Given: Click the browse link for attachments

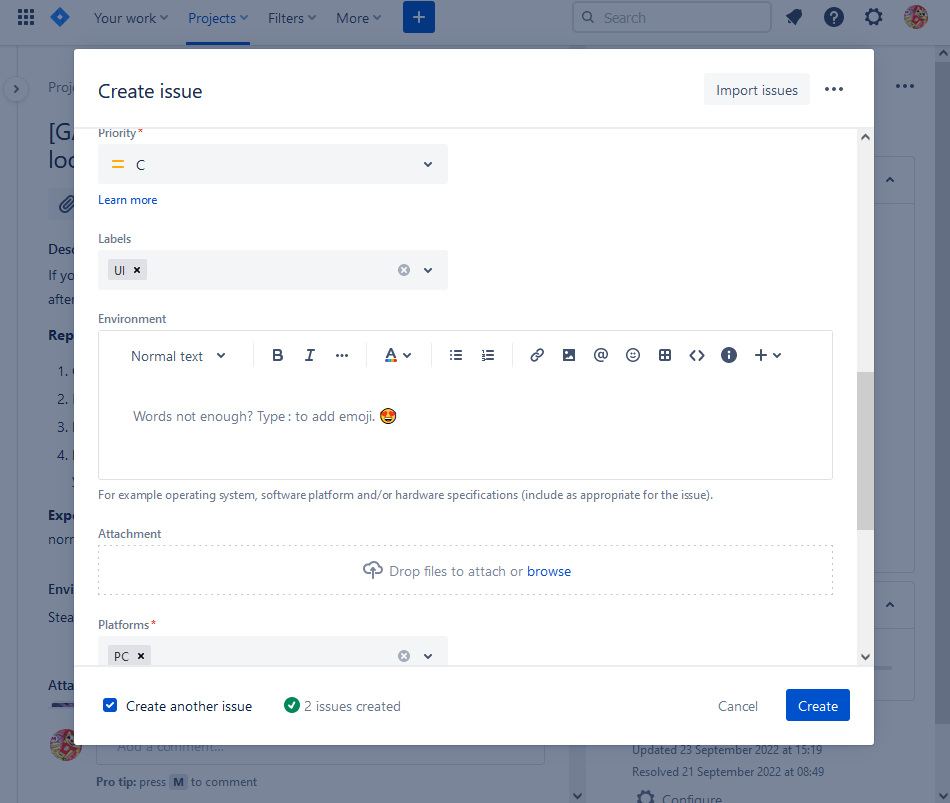Looking at the screenshot, I should [x=549, y=571].
